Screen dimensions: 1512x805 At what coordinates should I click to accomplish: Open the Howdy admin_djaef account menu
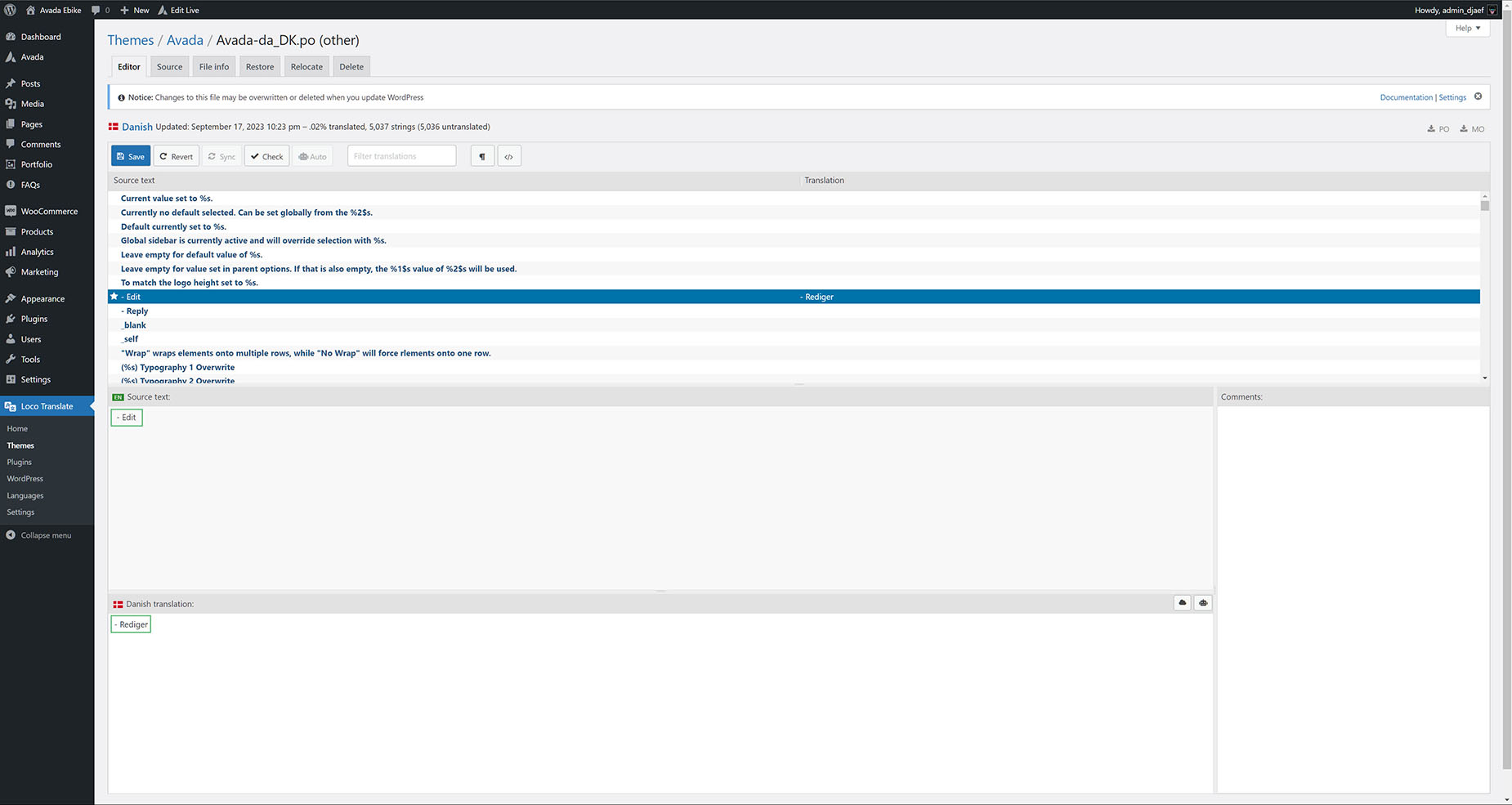click(1456, 10)
